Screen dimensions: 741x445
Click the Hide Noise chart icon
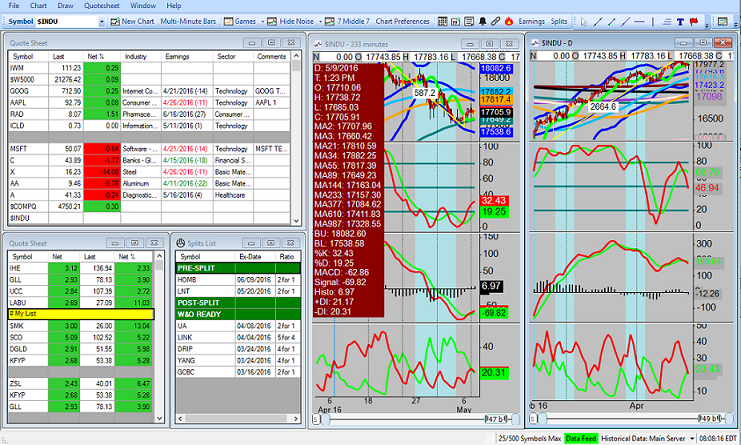tap(272, 21)
